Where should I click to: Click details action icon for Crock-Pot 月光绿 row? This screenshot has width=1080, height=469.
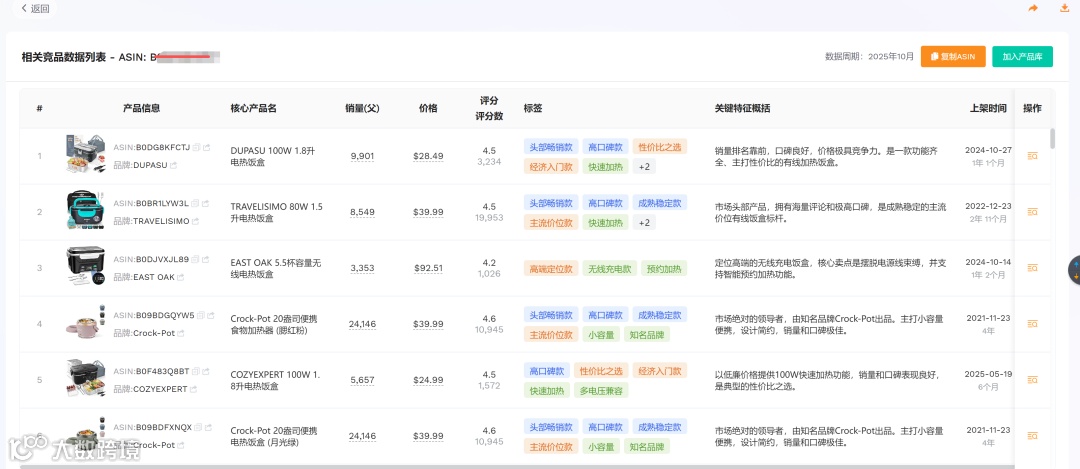tap(1032, 436)
